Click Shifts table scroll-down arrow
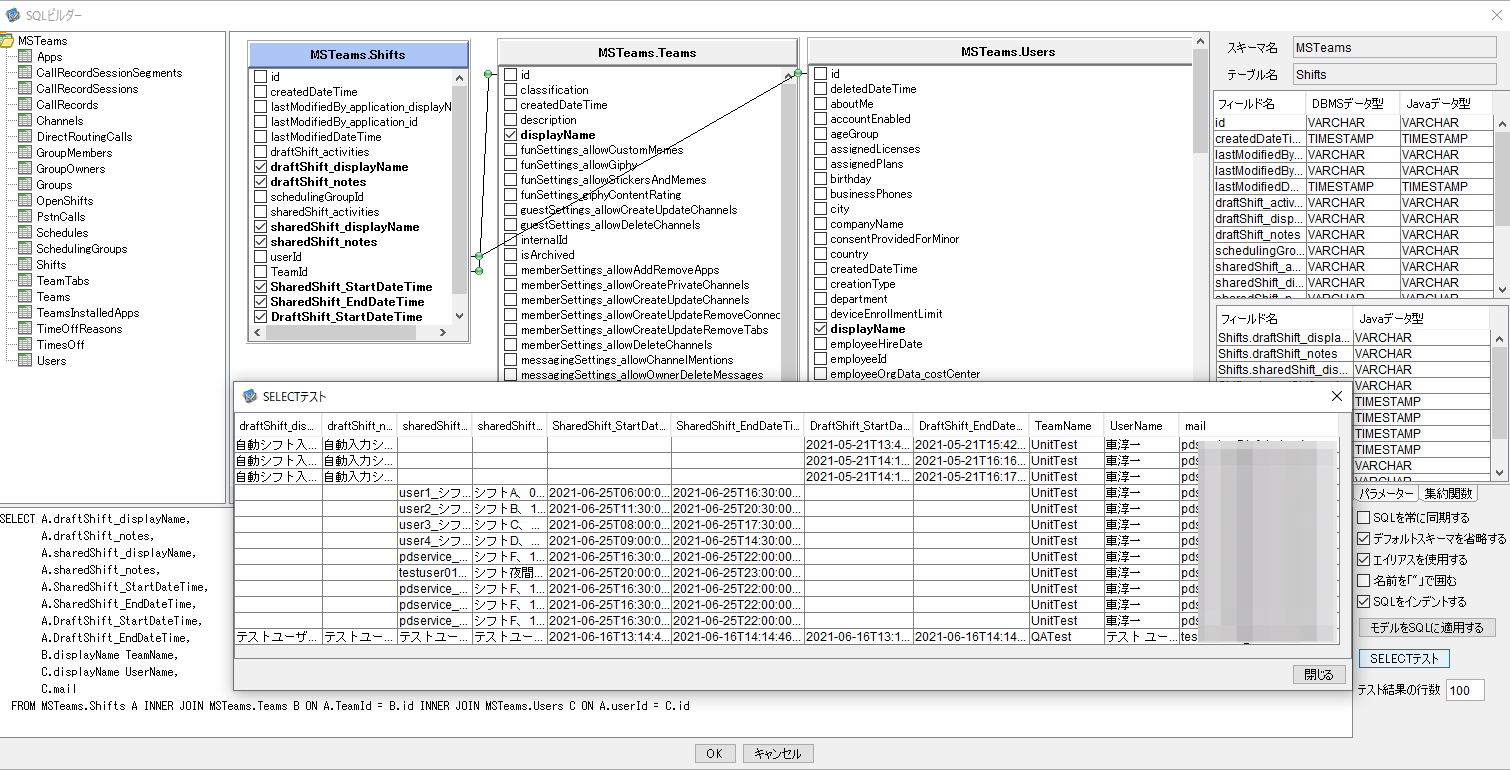 460,315
